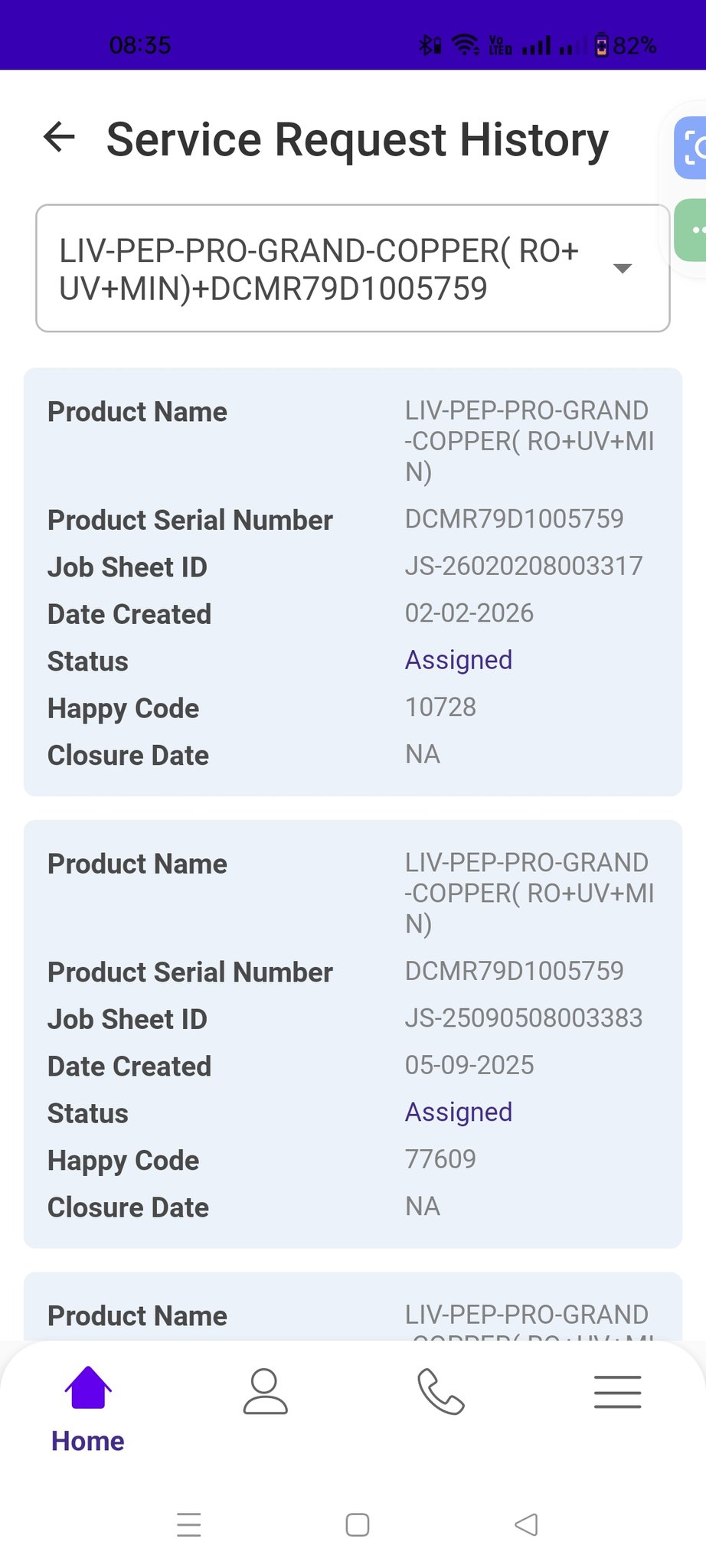Image resolution: width=706 pixels, height=1568 pixels.
Task: Open the hamburger menu icon
Action: 617,1390
